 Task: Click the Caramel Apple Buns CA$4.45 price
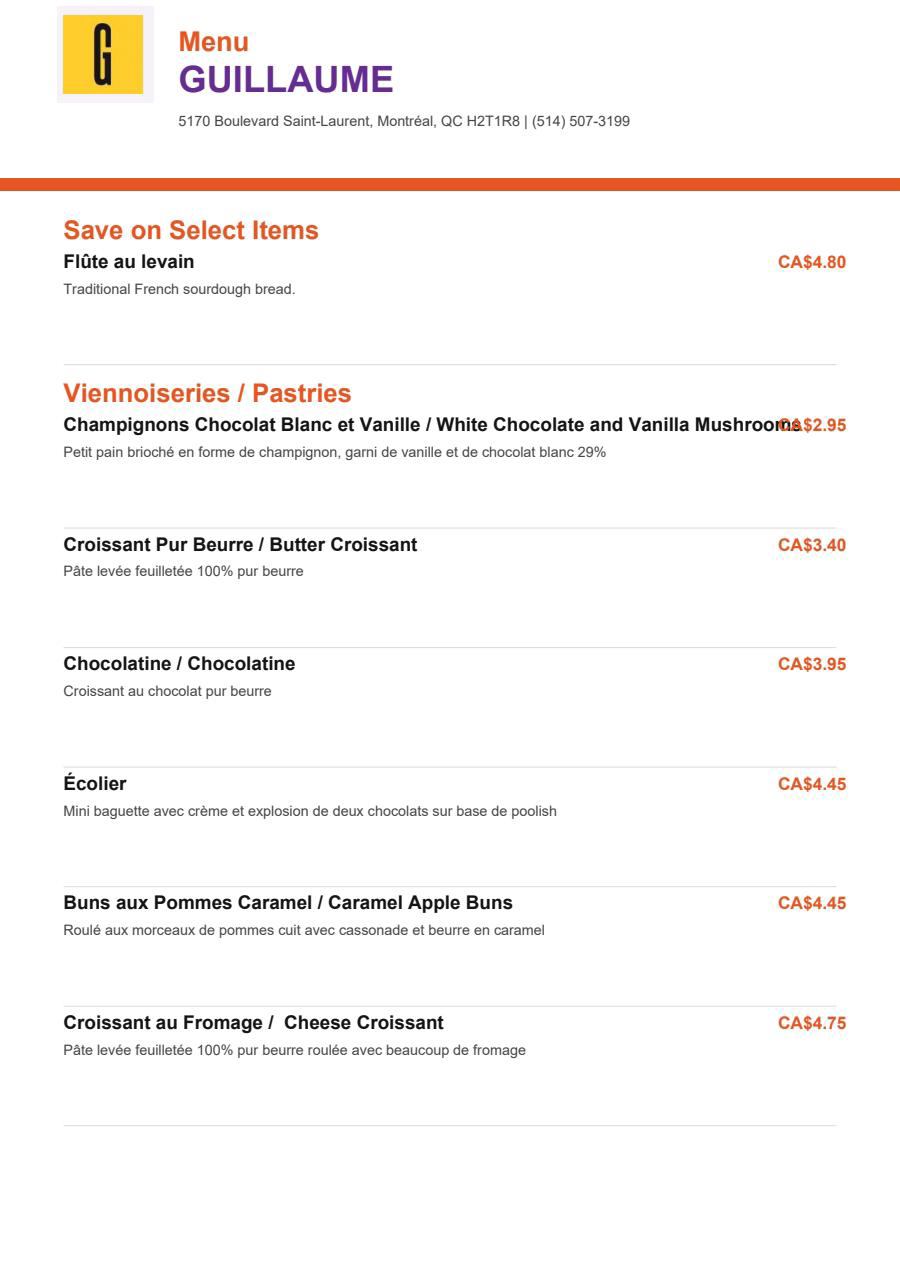(x=812, y=903)
